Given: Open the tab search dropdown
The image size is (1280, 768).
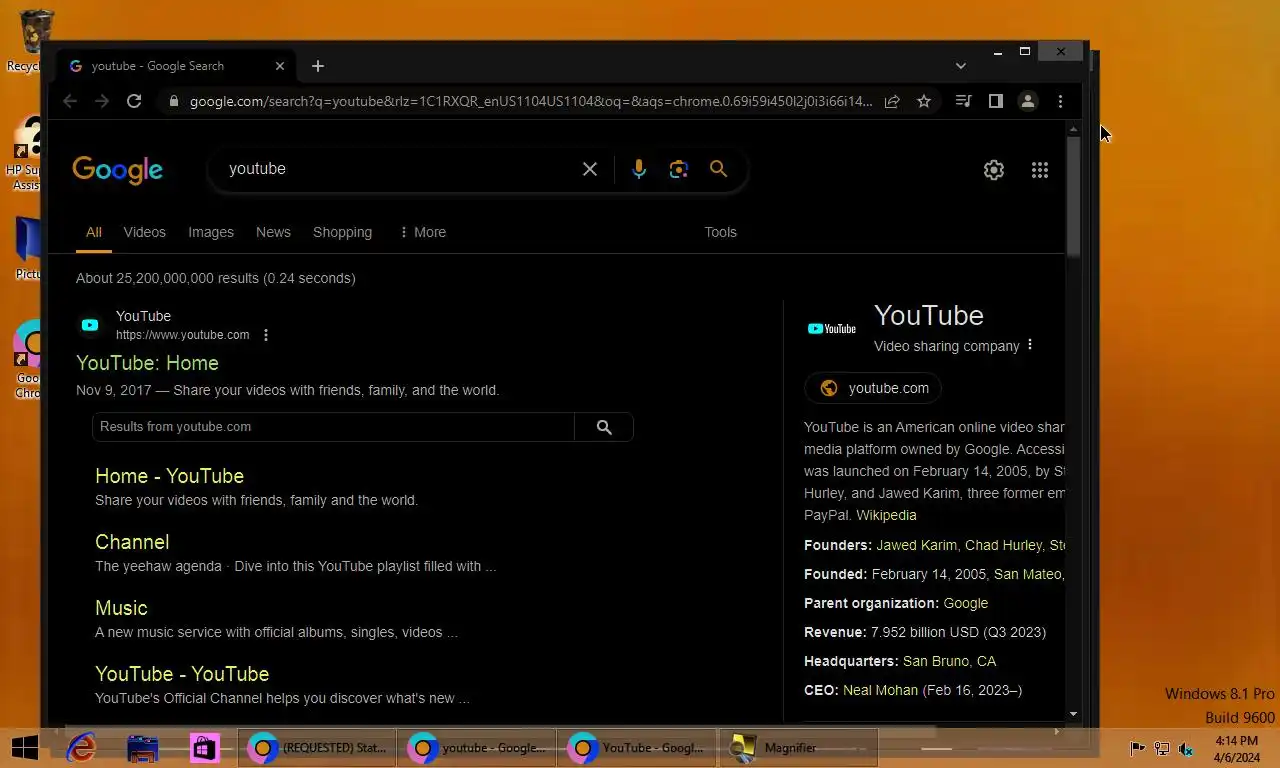Looking at the screenshot, I should pos(961,66).
